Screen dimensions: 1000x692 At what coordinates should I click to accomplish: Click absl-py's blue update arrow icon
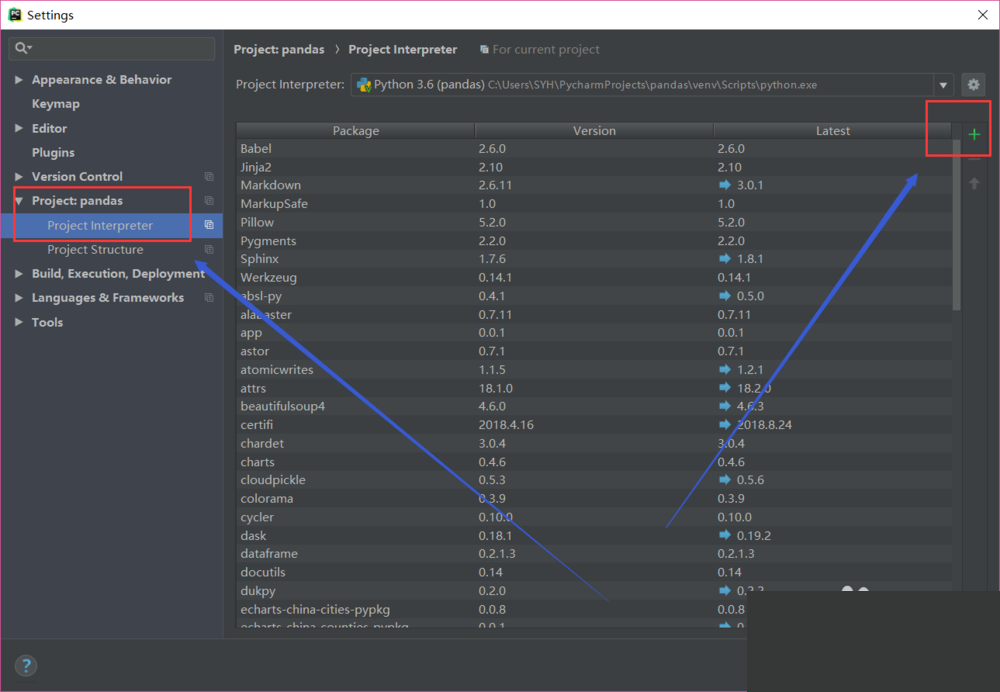(x=724, y=296)
